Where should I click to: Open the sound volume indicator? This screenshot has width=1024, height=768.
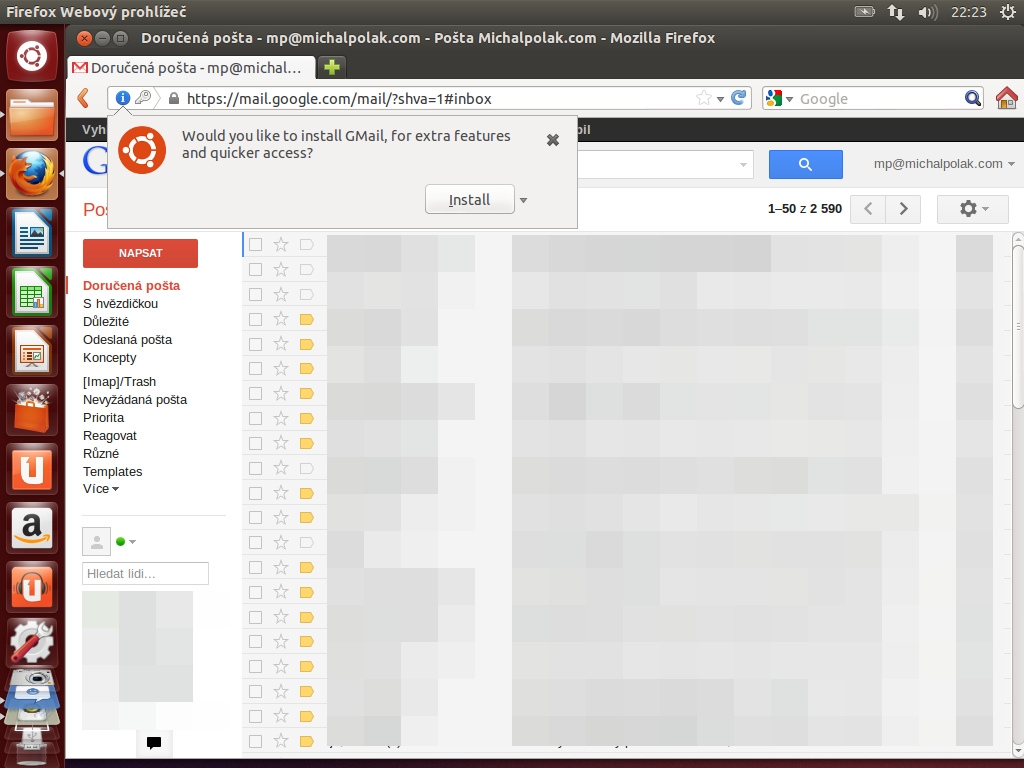(x=927, y=12)
